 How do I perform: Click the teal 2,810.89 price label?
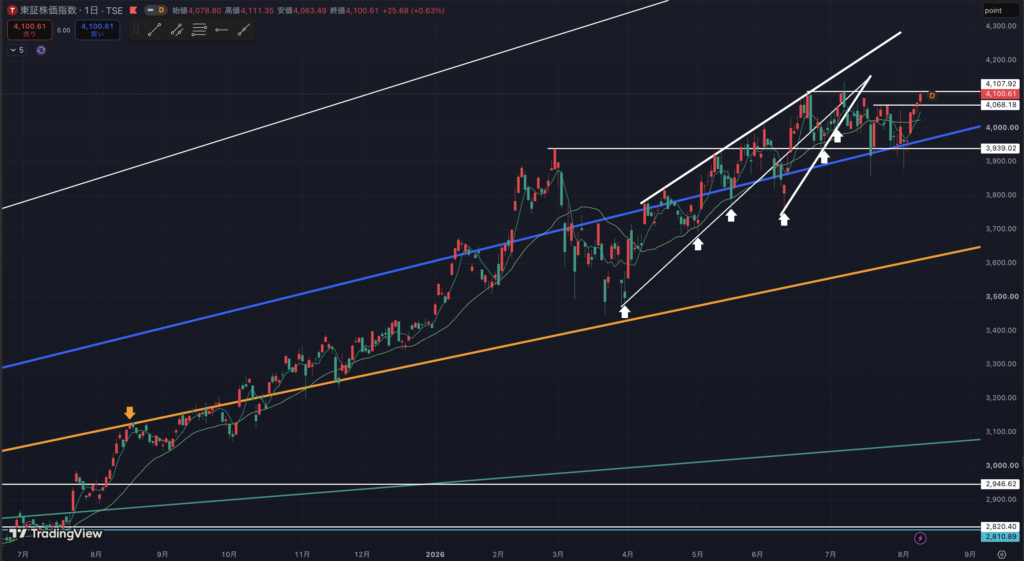(x=1000, y=536)
